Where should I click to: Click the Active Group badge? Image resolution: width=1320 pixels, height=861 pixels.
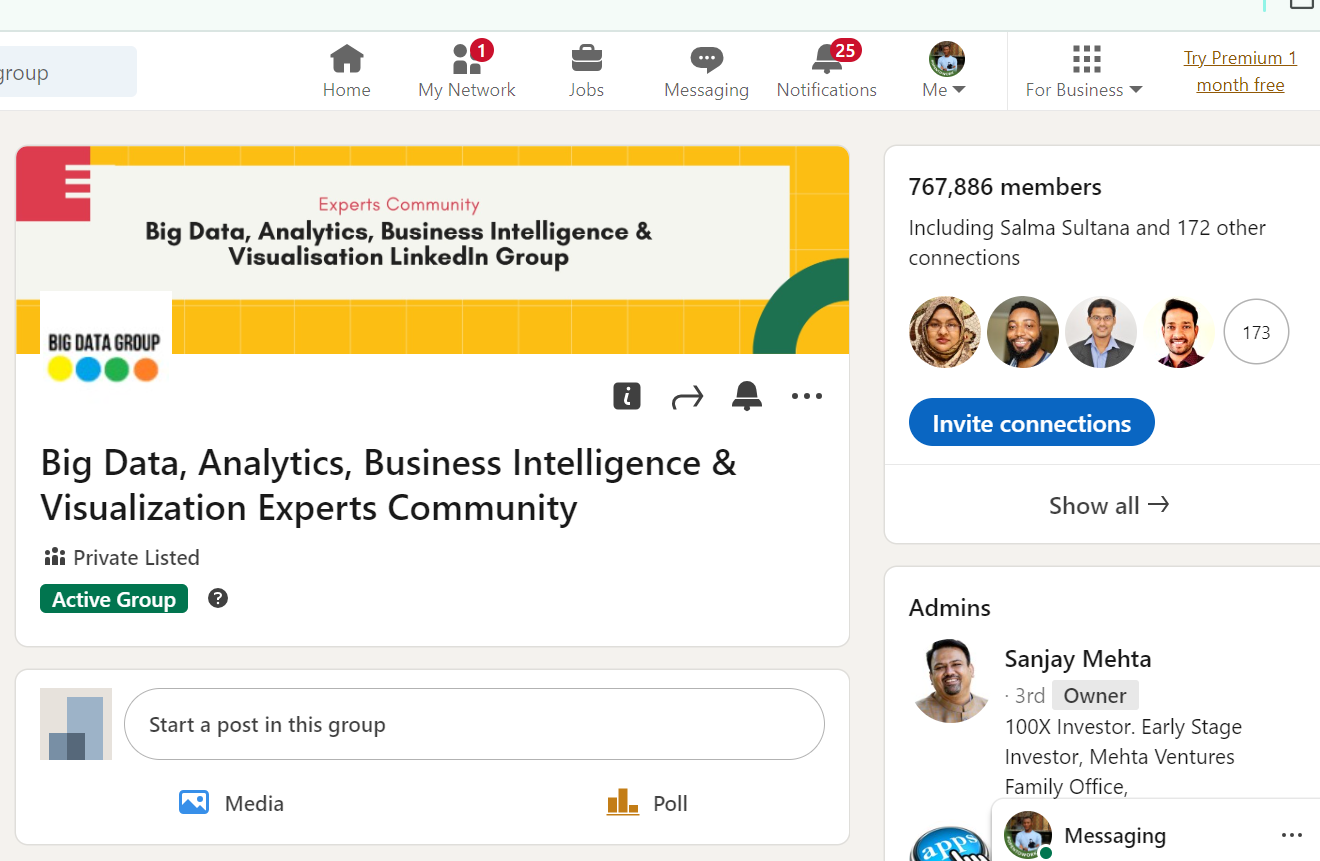(114, 599)
